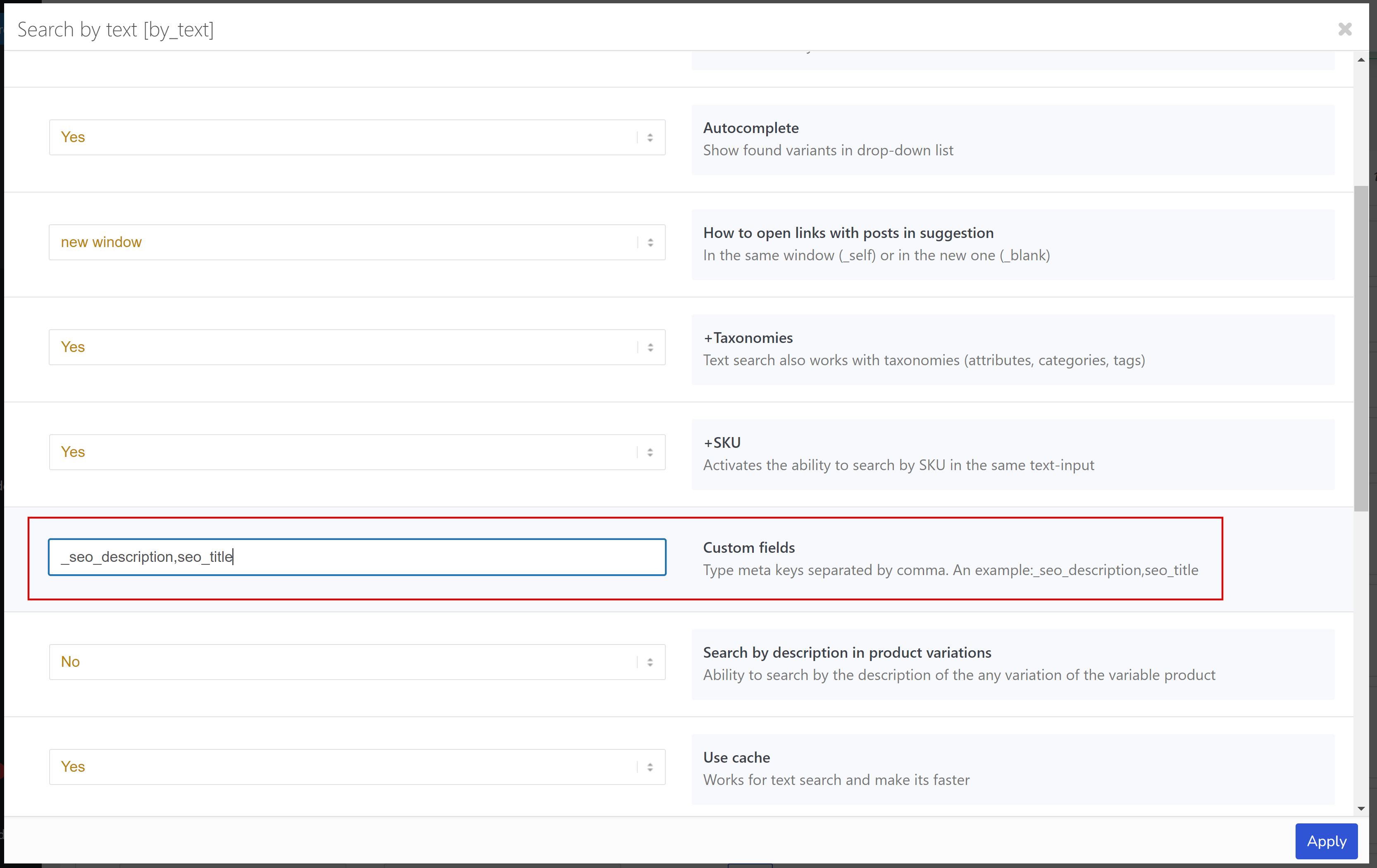This screenshot has width=1377, height=868.
Task: Click the Custom fields meta keys input
Action: click(357, 557)
